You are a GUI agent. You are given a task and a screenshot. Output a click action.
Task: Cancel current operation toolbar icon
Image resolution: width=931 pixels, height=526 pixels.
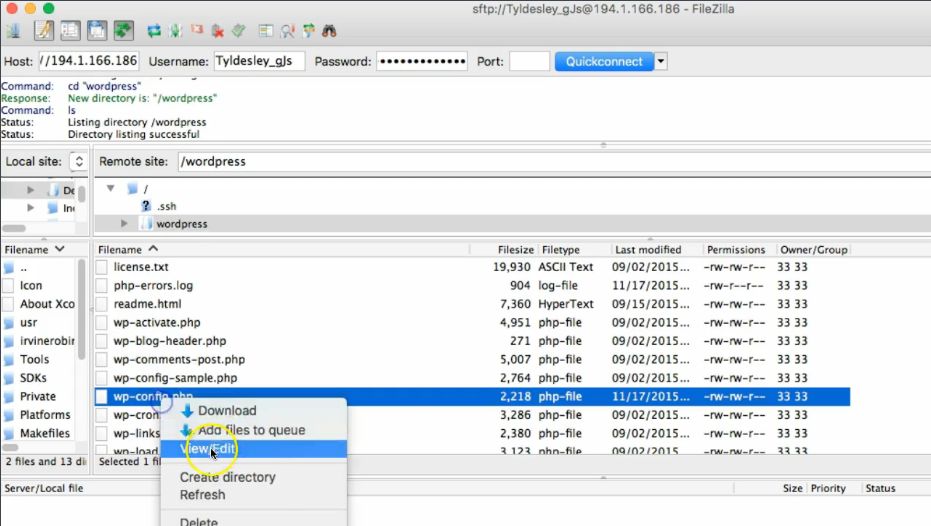coord(197,30)
